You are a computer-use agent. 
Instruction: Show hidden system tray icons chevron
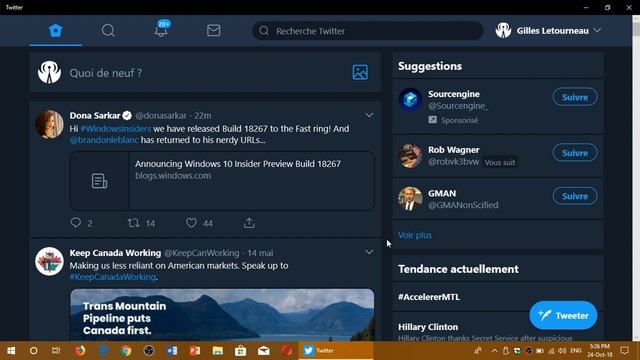494,351
